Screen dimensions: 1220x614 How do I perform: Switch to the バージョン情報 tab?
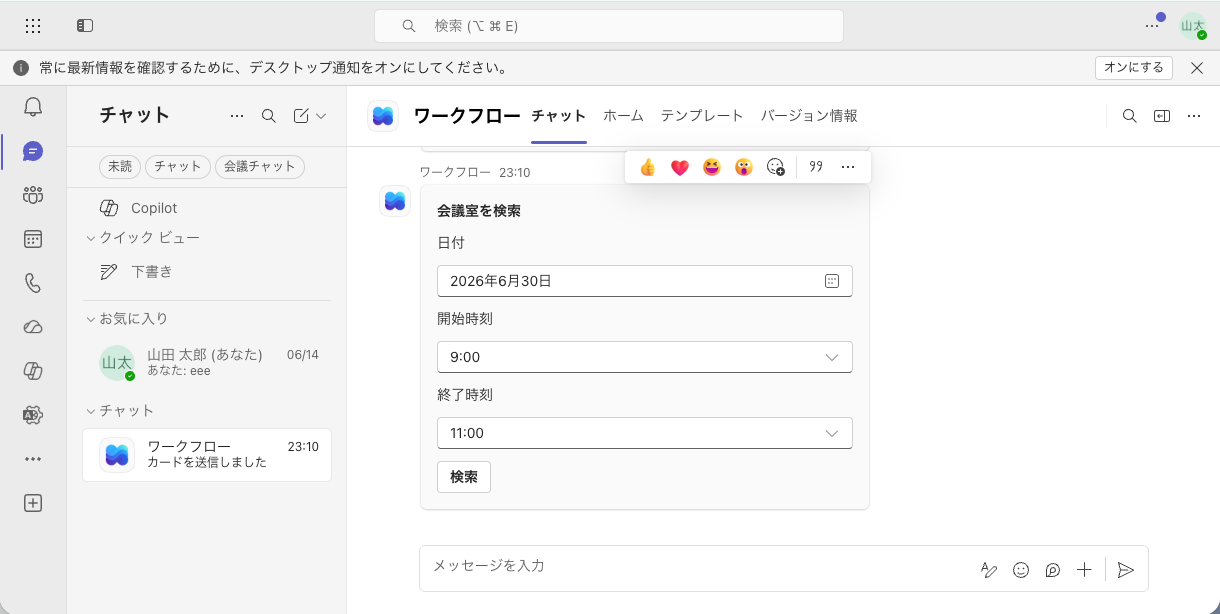809,116
